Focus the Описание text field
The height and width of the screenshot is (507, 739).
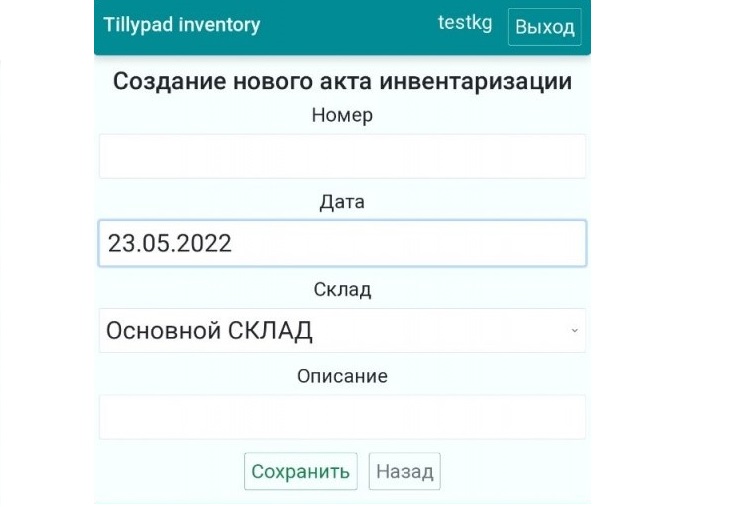click(x=342, y=417)
